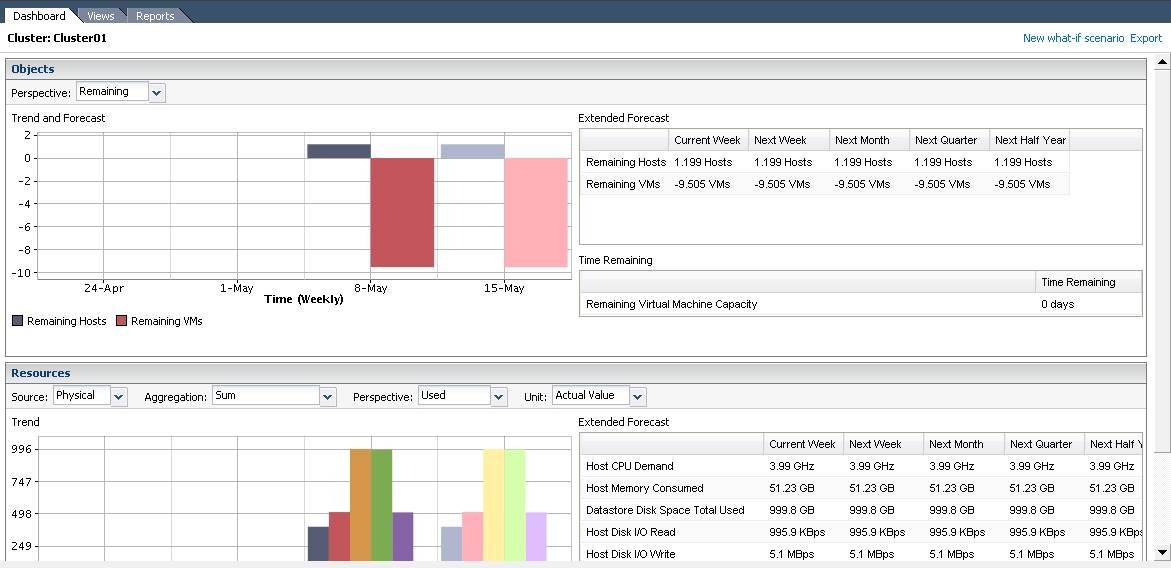Click the Remaining Hosts legend swatch
1171x568 pixels.
tap(18, 321)
